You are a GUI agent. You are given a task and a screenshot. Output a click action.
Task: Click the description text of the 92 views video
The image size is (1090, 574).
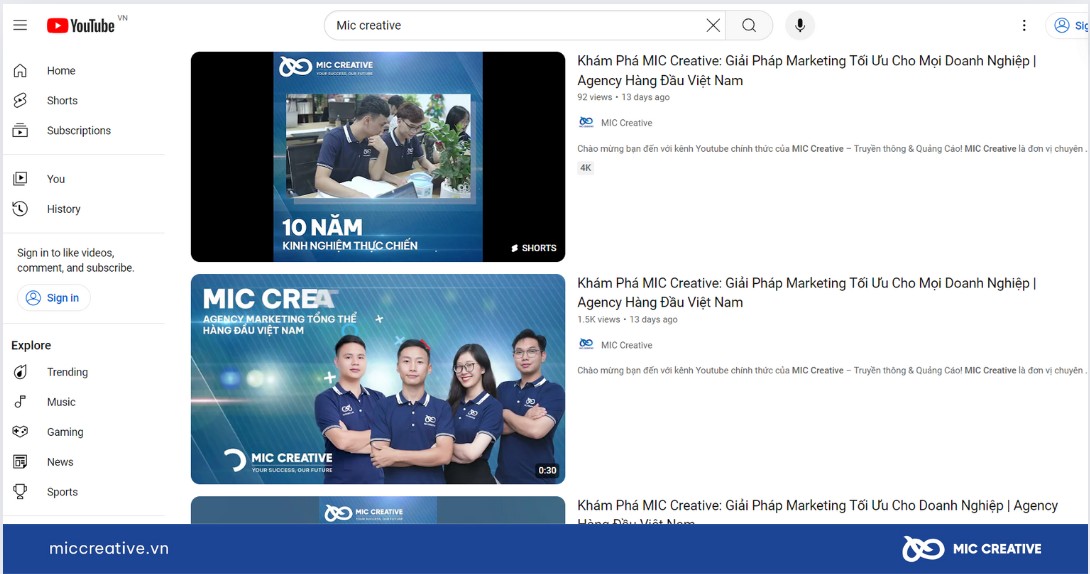(x=831, y=149)
